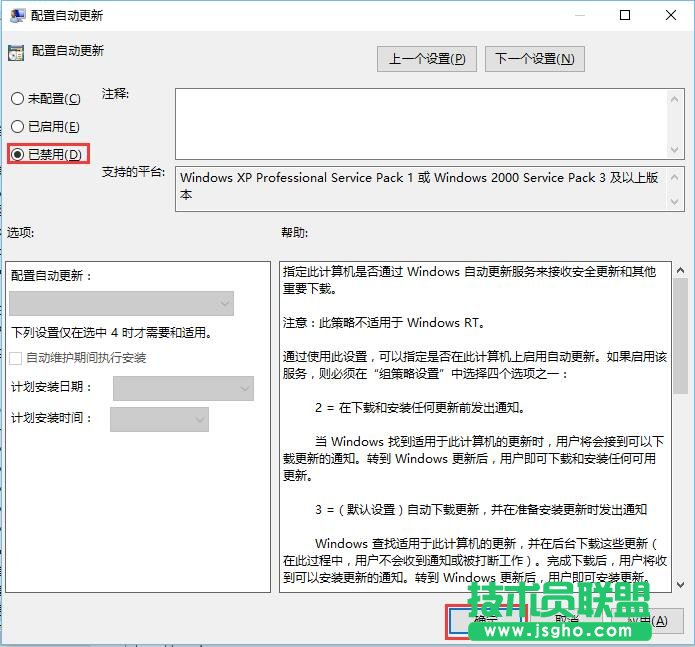This screenshot has width=695, height=647.
Task: Expand the 计划安装时间 dropdown
Action: pyautogui.click(x=159, y=419)
